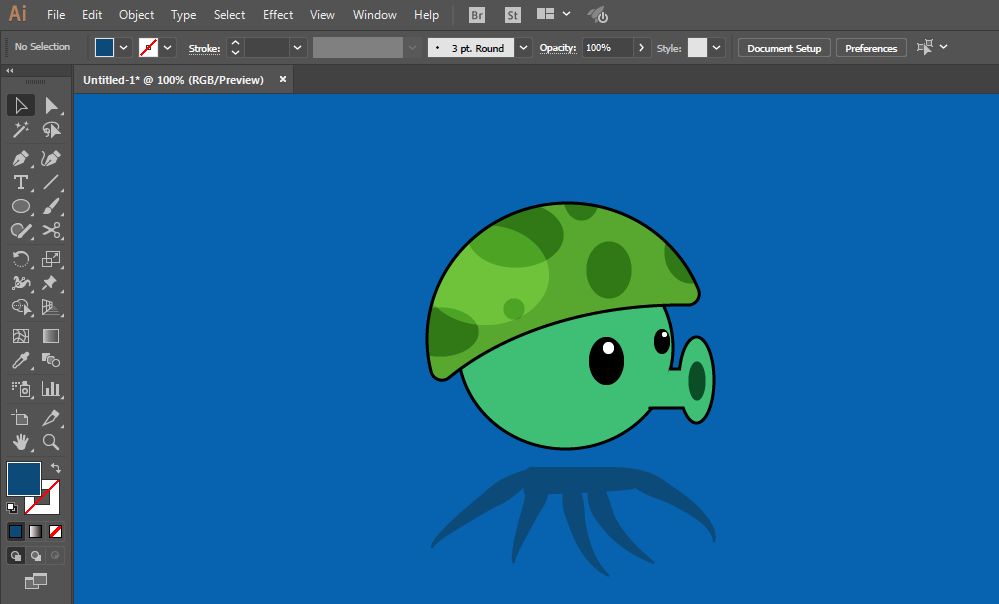Select the Magic Wand tool
This screenshot has width=999, height=604.
click(20, 130)
